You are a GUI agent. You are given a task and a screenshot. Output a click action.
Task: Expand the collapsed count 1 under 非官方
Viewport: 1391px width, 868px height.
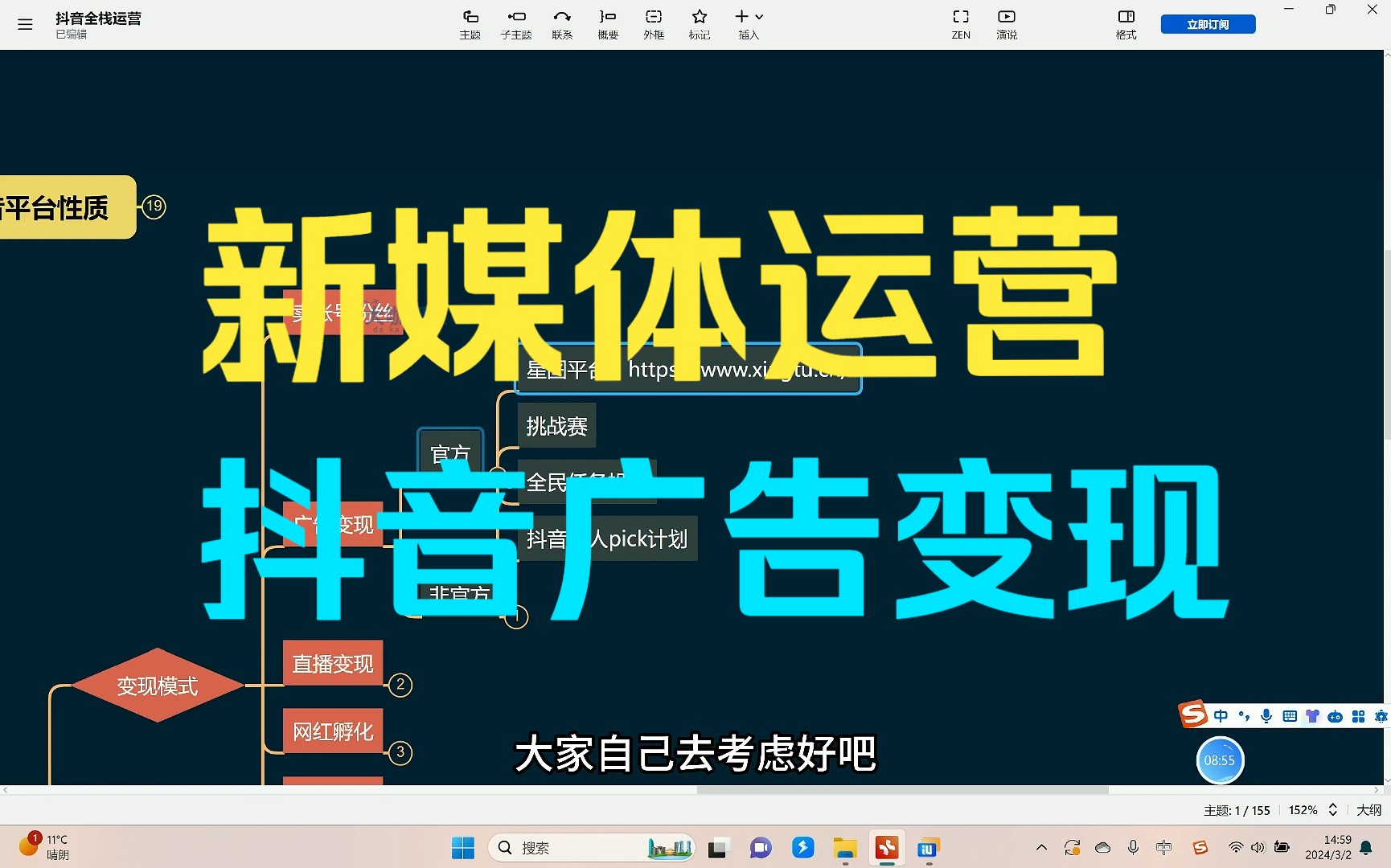517,617
